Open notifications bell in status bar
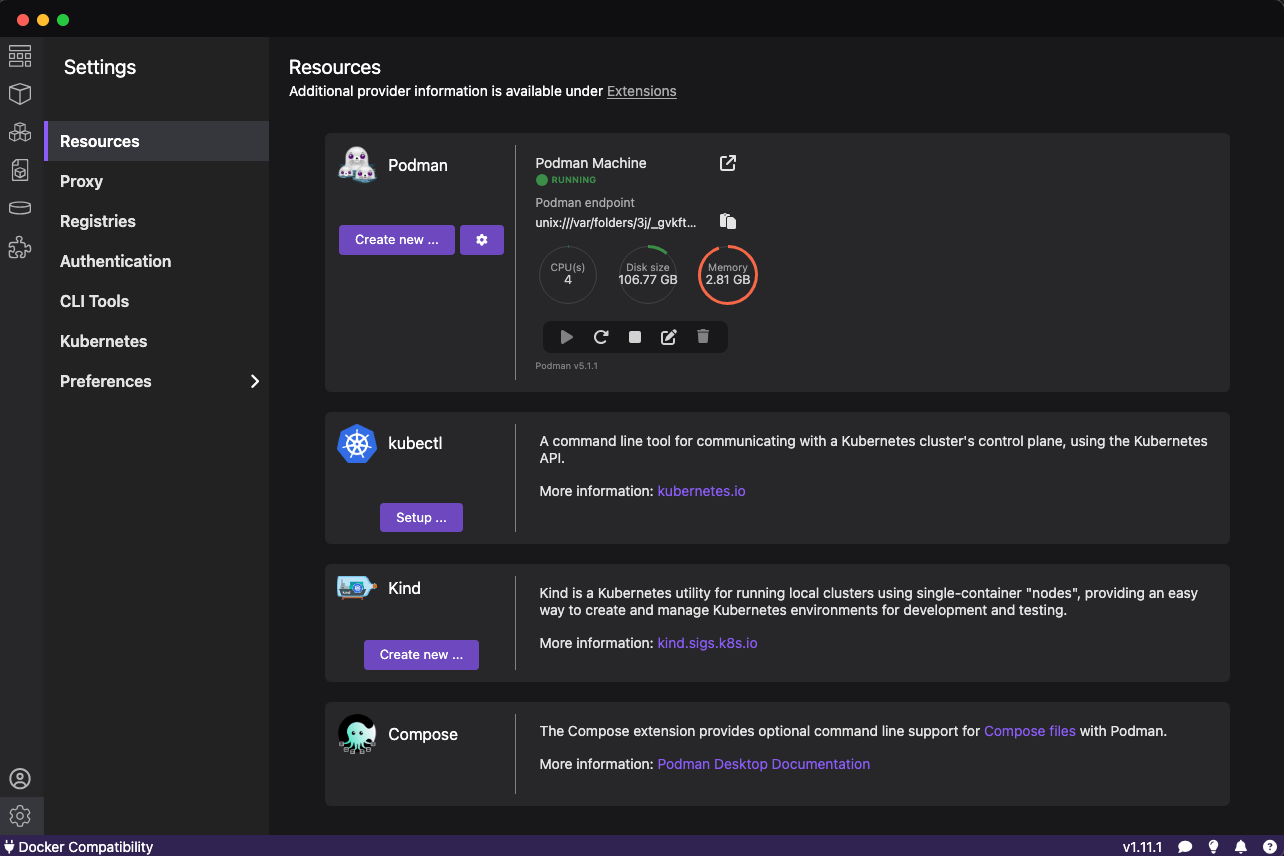The image size is (1284, 856). 1241,847
